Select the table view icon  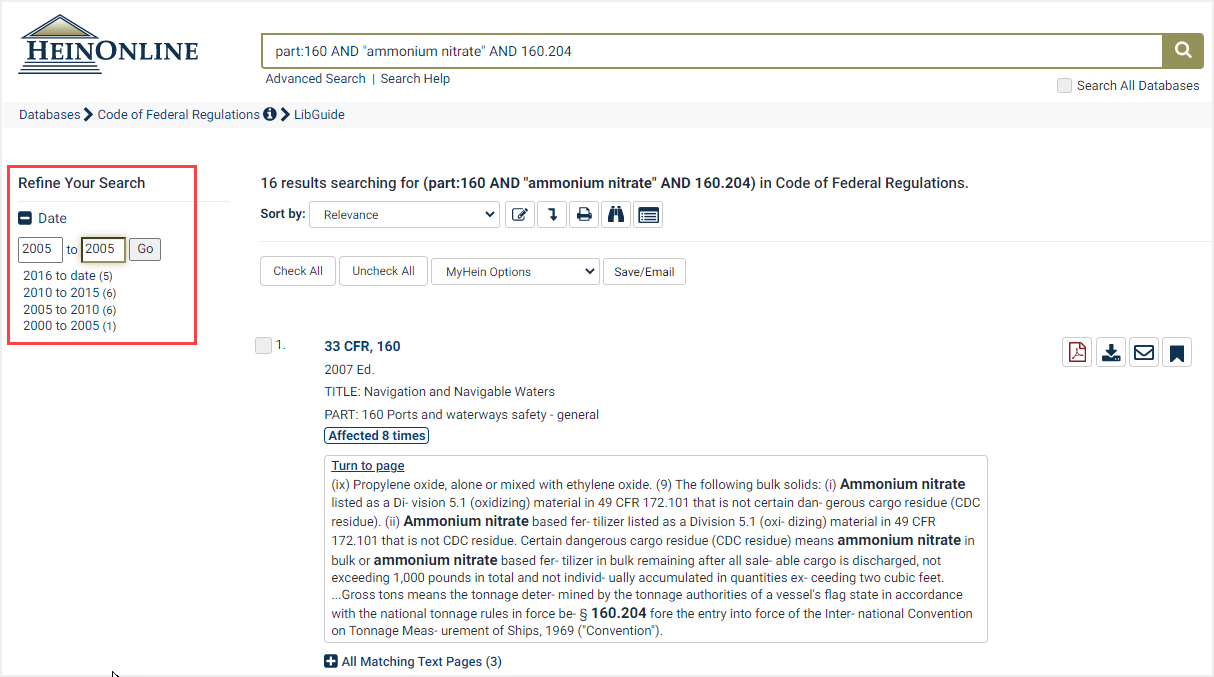click(648, 214)
